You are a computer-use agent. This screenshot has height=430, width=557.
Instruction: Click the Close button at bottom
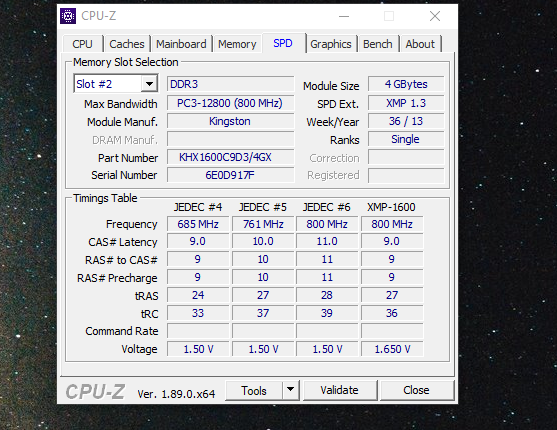416,390
